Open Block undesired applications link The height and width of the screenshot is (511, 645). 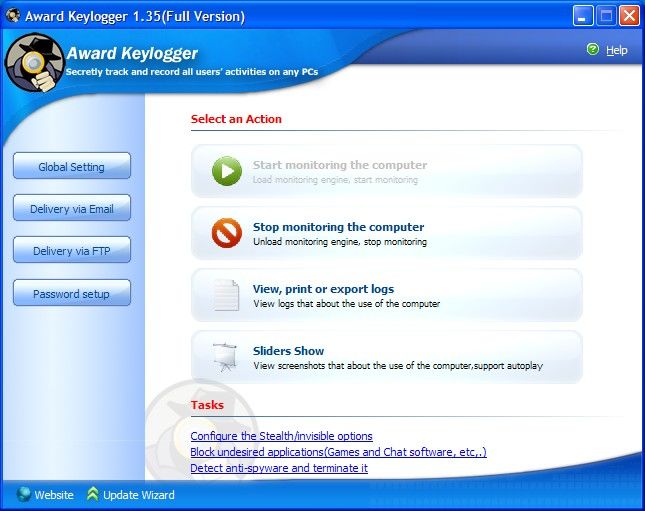tap(338, 452)
